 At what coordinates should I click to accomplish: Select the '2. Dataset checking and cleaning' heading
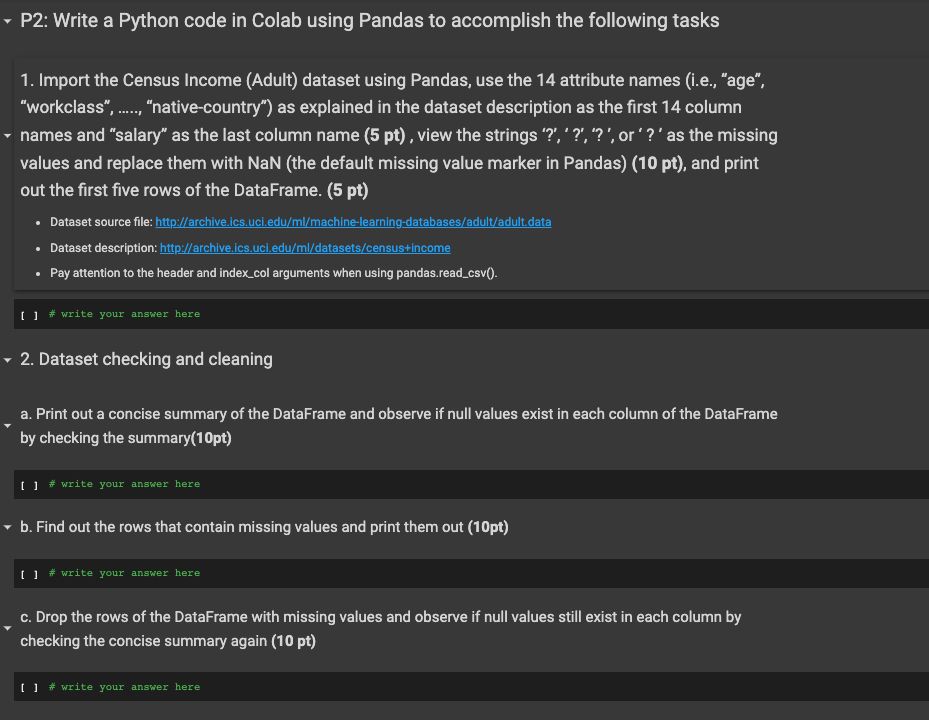tap(155, 359)
